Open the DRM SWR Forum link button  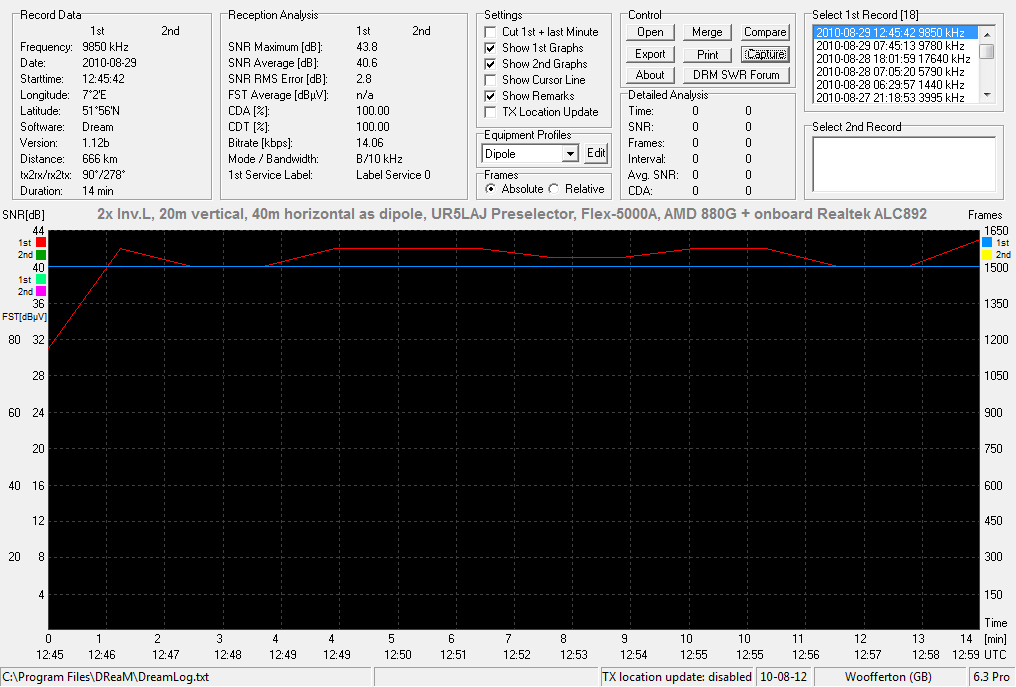click(736, 75)
